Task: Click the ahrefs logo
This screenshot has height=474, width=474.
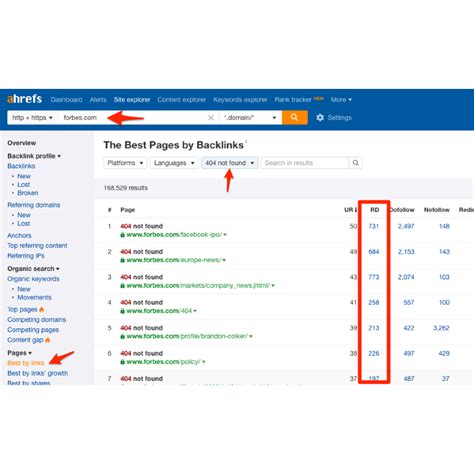Action: coord(25,99)
